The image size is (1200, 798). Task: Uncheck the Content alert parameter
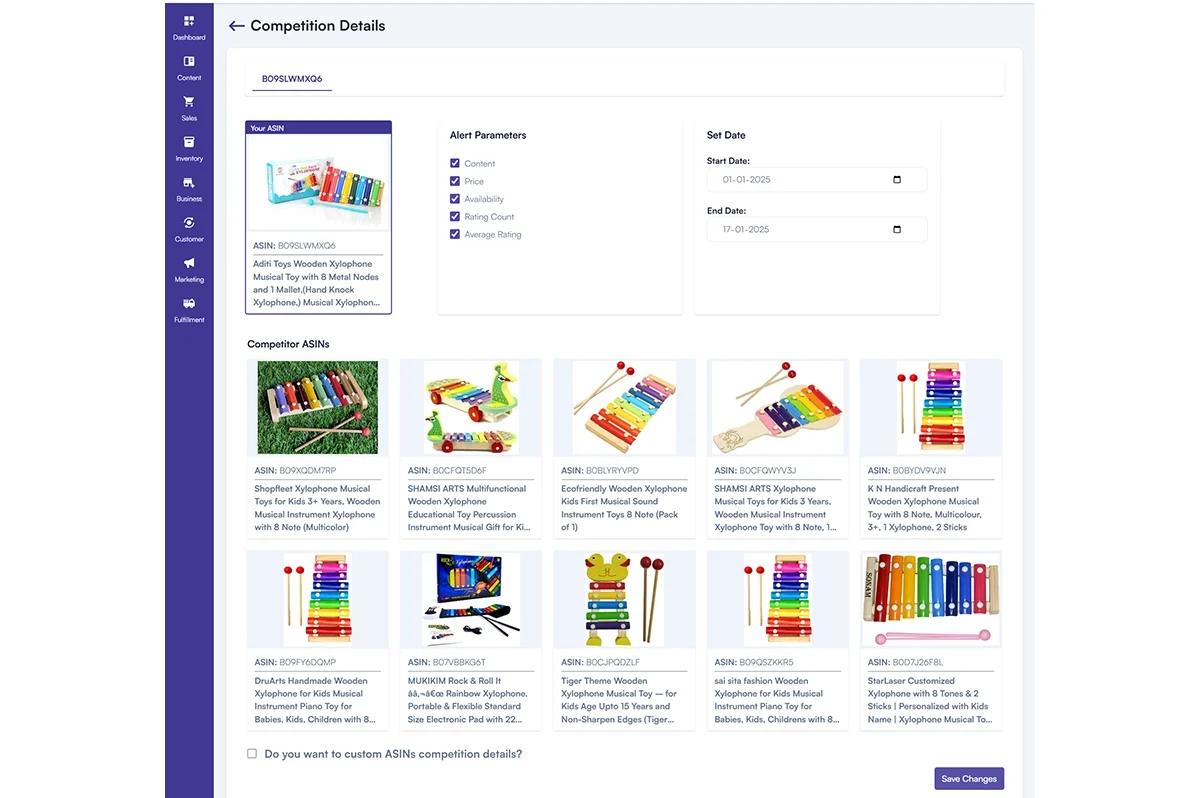[x=455, y=163]
